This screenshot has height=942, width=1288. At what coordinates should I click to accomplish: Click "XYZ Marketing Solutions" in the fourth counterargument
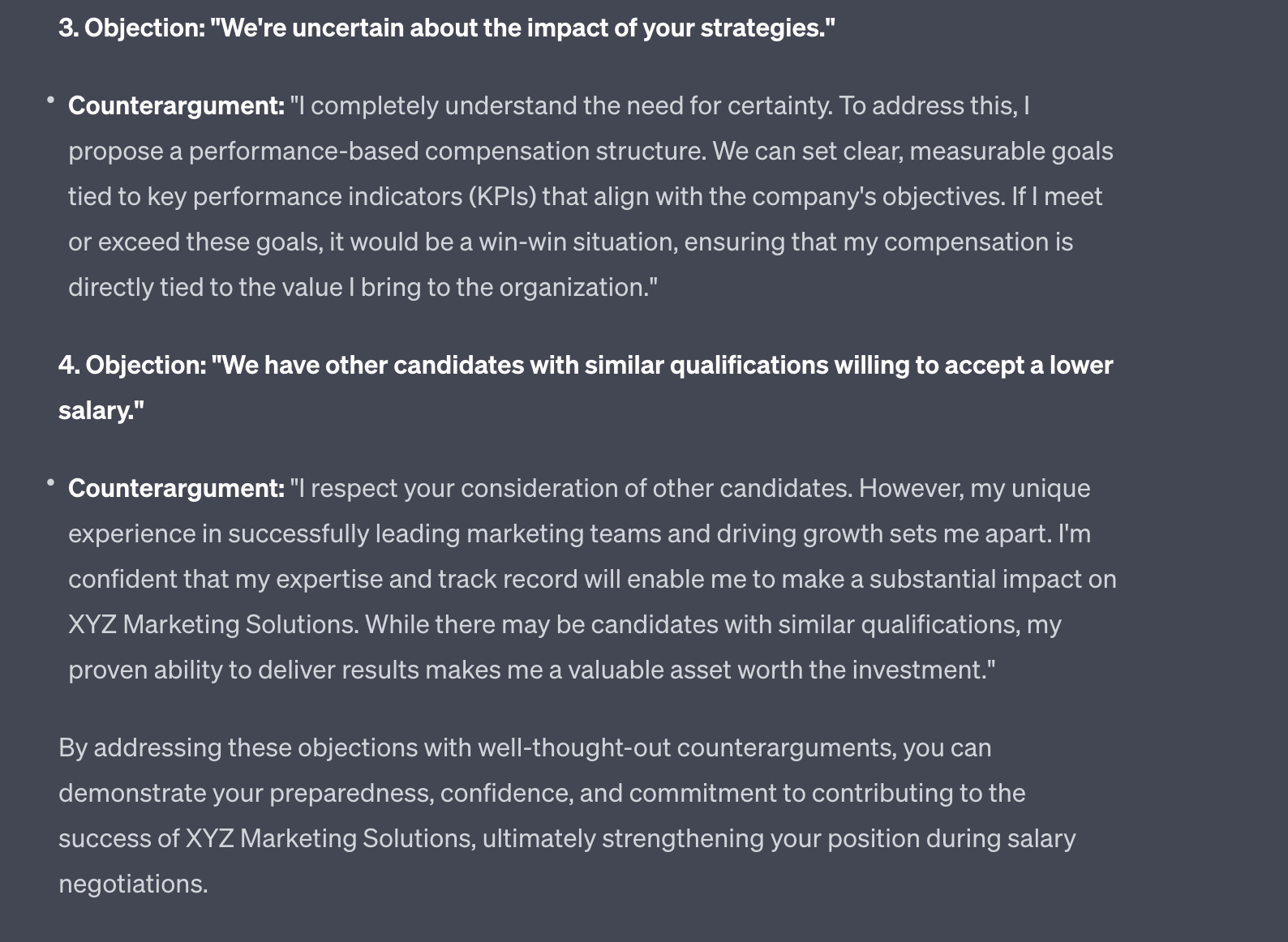pyautogui.click(x=213, y=625)
